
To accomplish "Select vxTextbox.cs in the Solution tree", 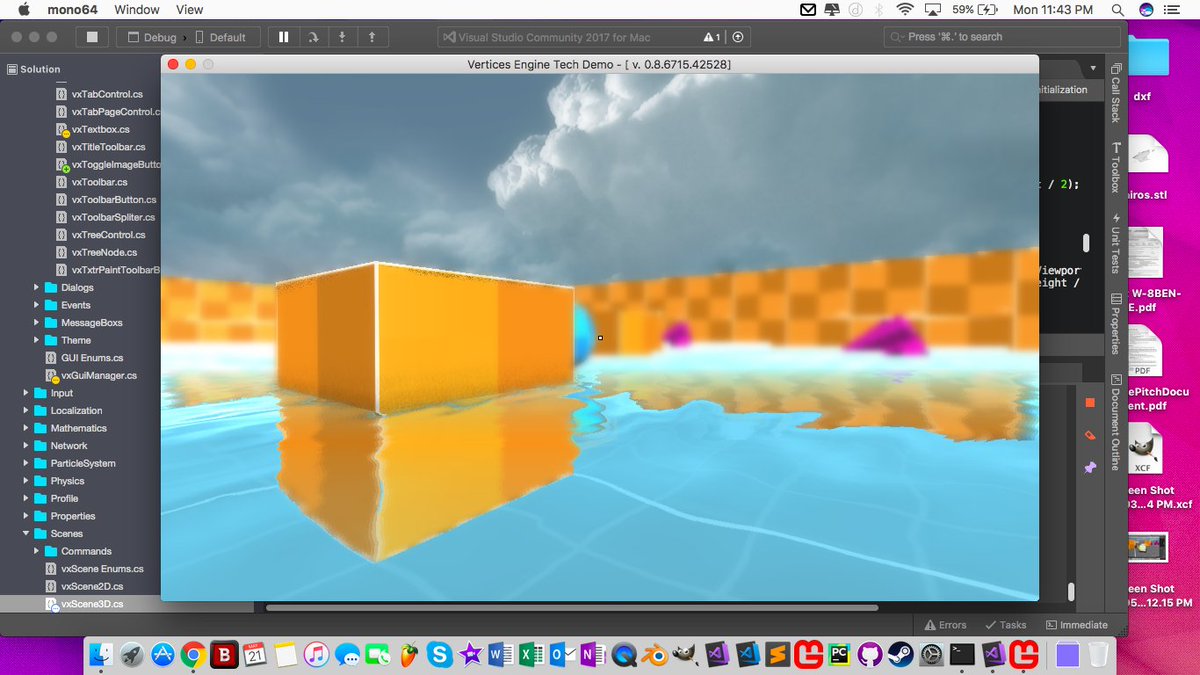I will coord(100,129).
